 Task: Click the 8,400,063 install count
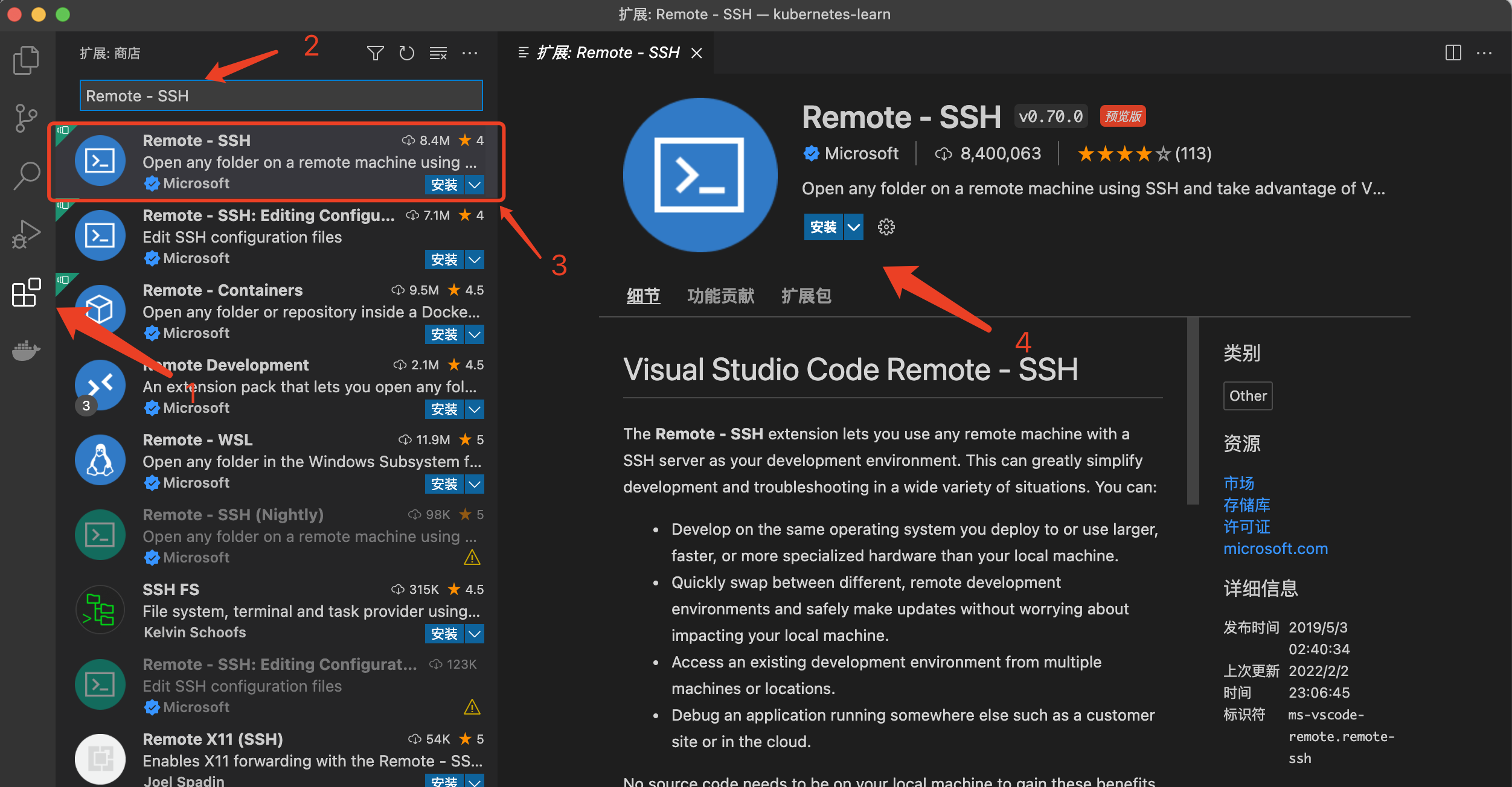click(1001, 153)
